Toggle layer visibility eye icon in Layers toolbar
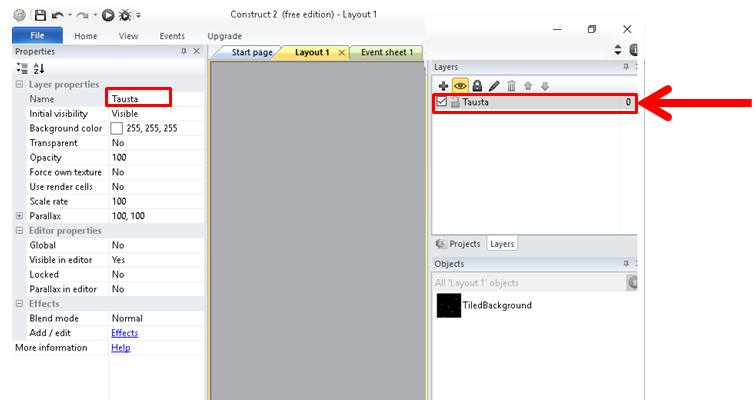Screen dimensions: 756x402 [x=460, y=86]
